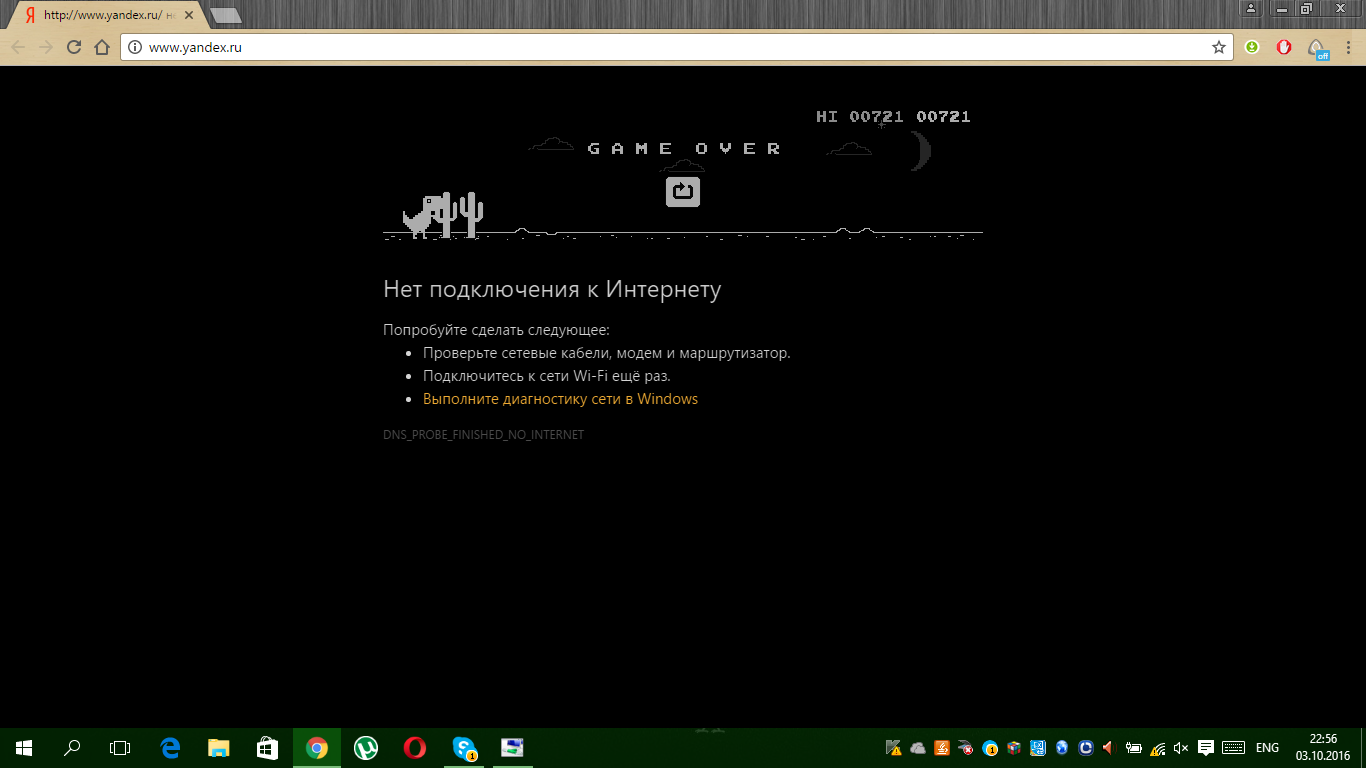View site information icon in address bar

click(135, 47)
